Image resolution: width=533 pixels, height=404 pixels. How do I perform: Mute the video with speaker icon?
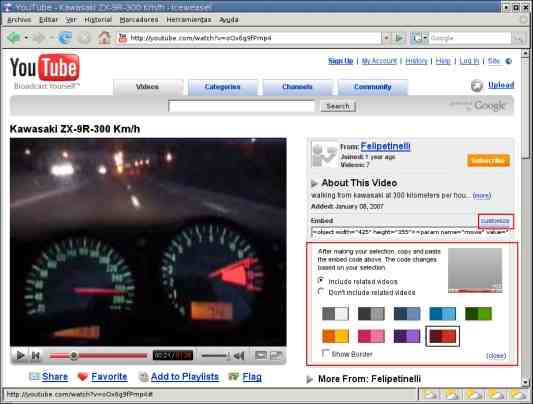click(239, 356)
